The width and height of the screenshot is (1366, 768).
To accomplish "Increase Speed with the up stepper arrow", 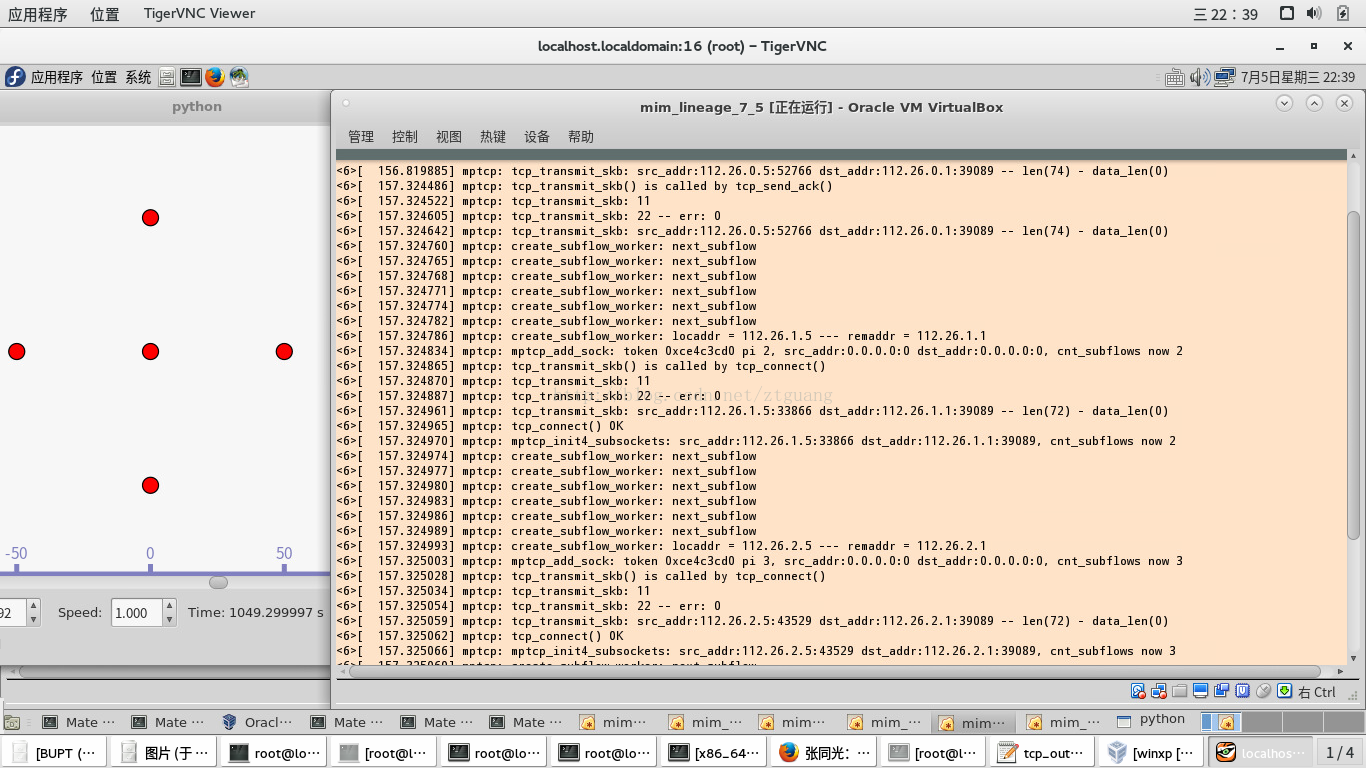I will pyautogui.click(x=169, y=606).
